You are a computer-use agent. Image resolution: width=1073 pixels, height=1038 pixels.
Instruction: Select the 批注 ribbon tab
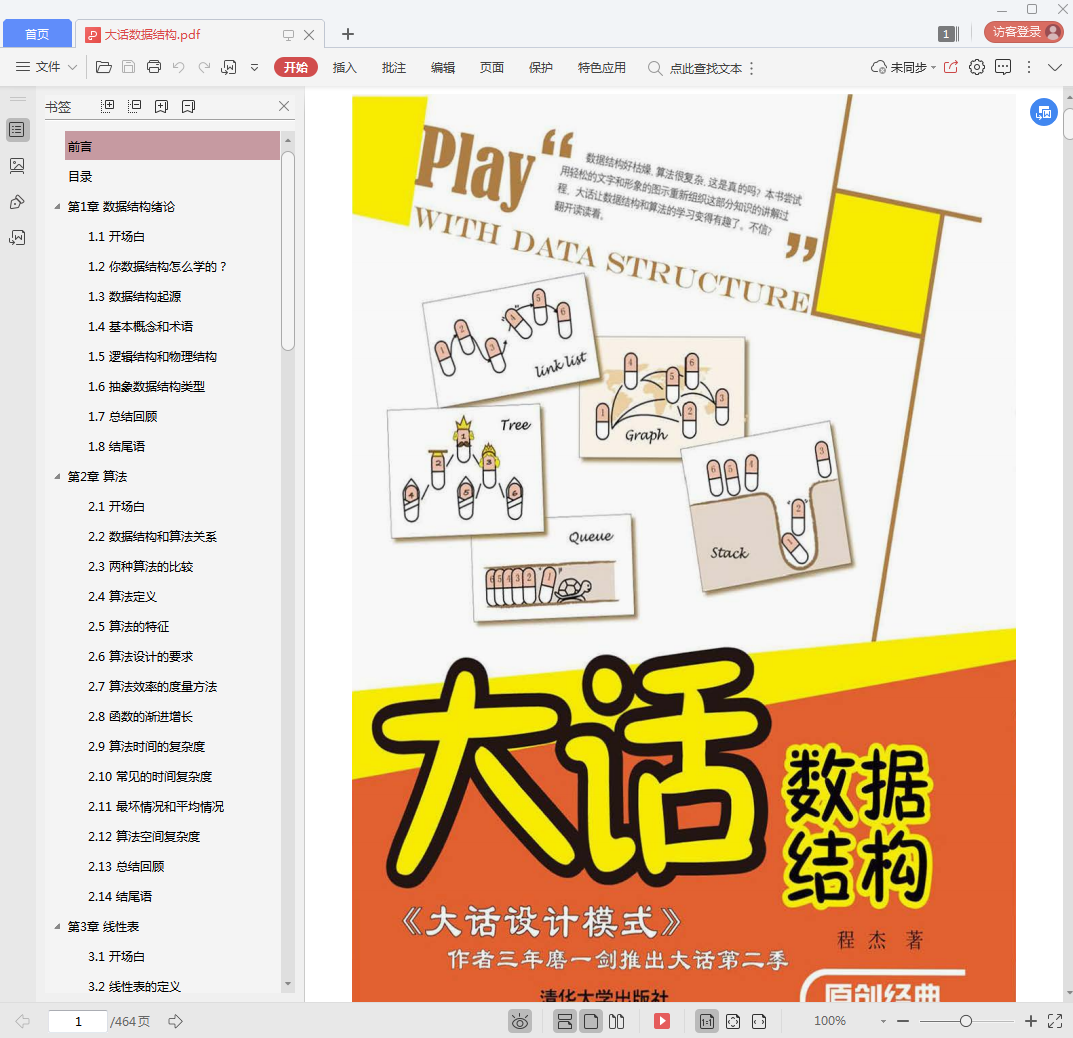click(393, 67)
